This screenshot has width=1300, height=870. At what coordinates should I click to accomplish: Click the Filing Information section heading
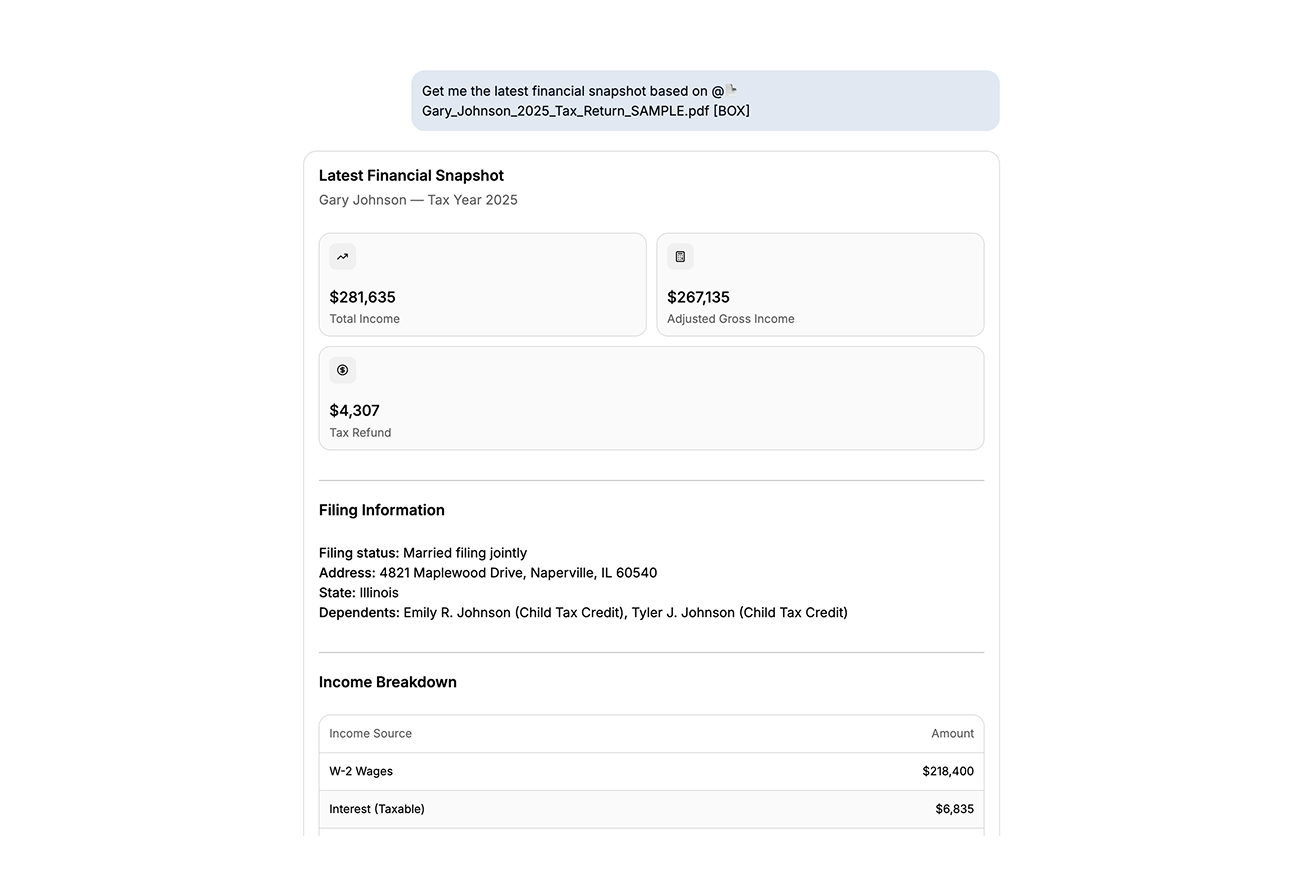pos(382,510)
